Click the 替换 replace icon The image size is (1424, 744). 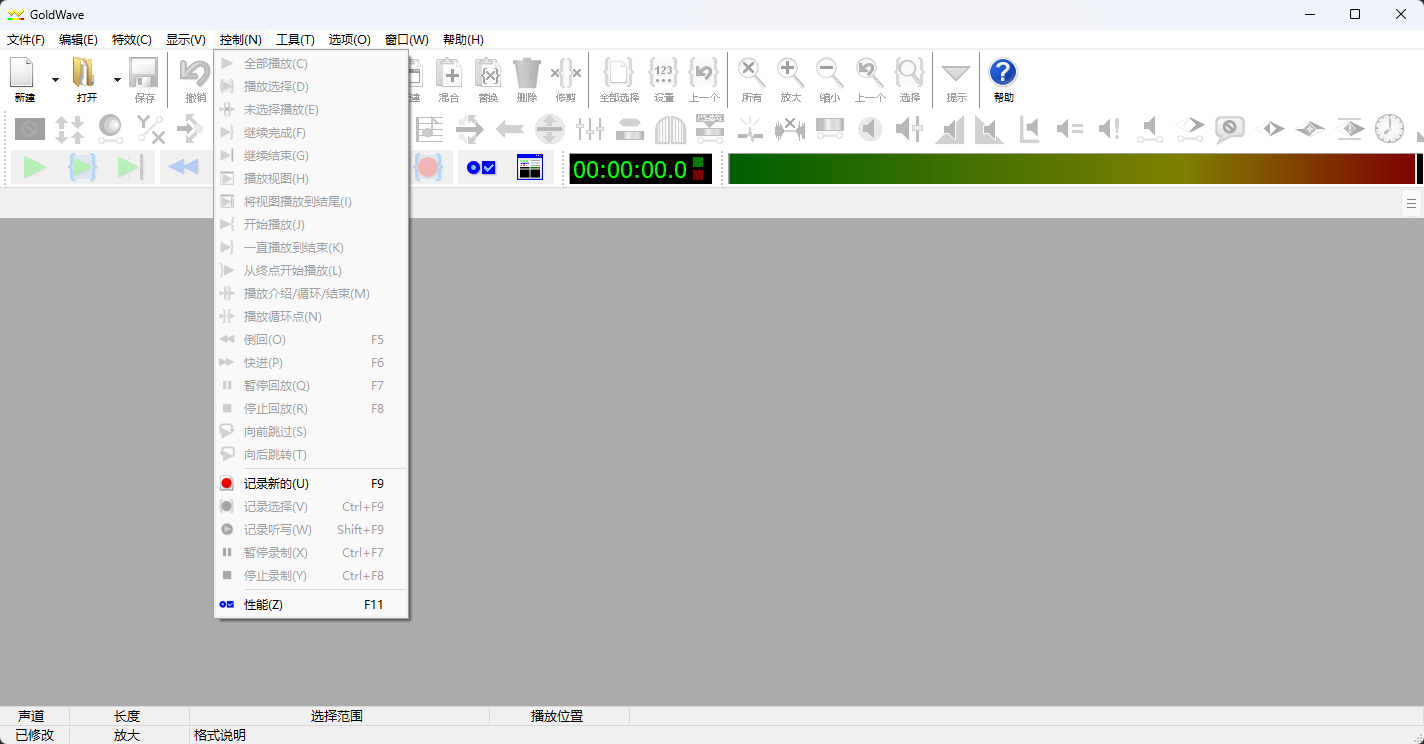(488, 74)
